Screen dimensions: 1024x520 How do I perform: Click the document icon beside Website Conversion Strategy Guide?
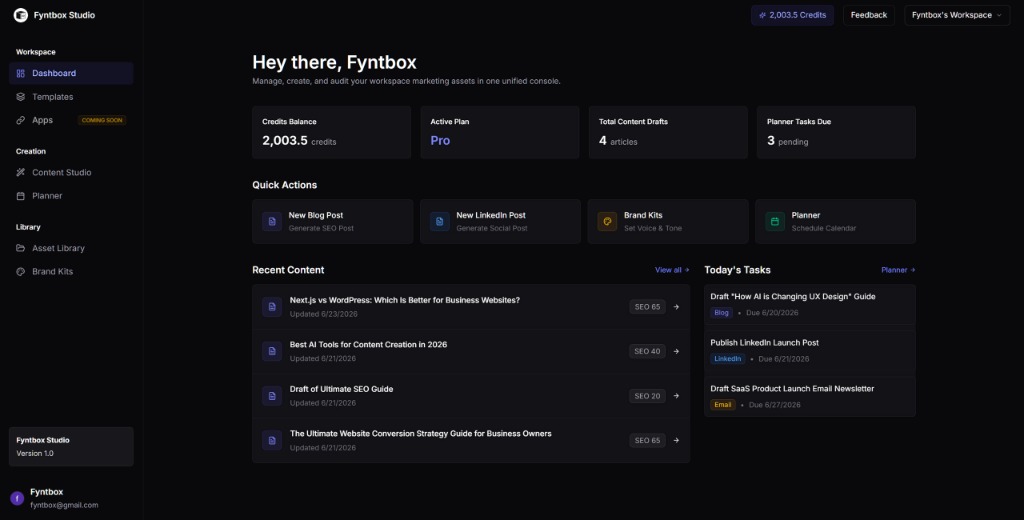tap(272, 440)
